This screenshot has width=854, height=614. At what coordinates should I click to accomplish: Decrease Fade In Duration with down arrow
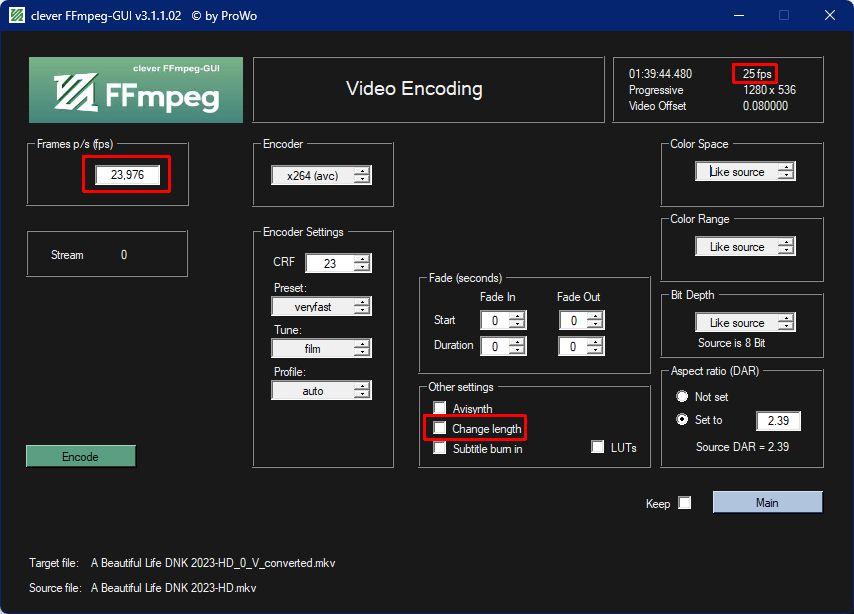point(517,351)
